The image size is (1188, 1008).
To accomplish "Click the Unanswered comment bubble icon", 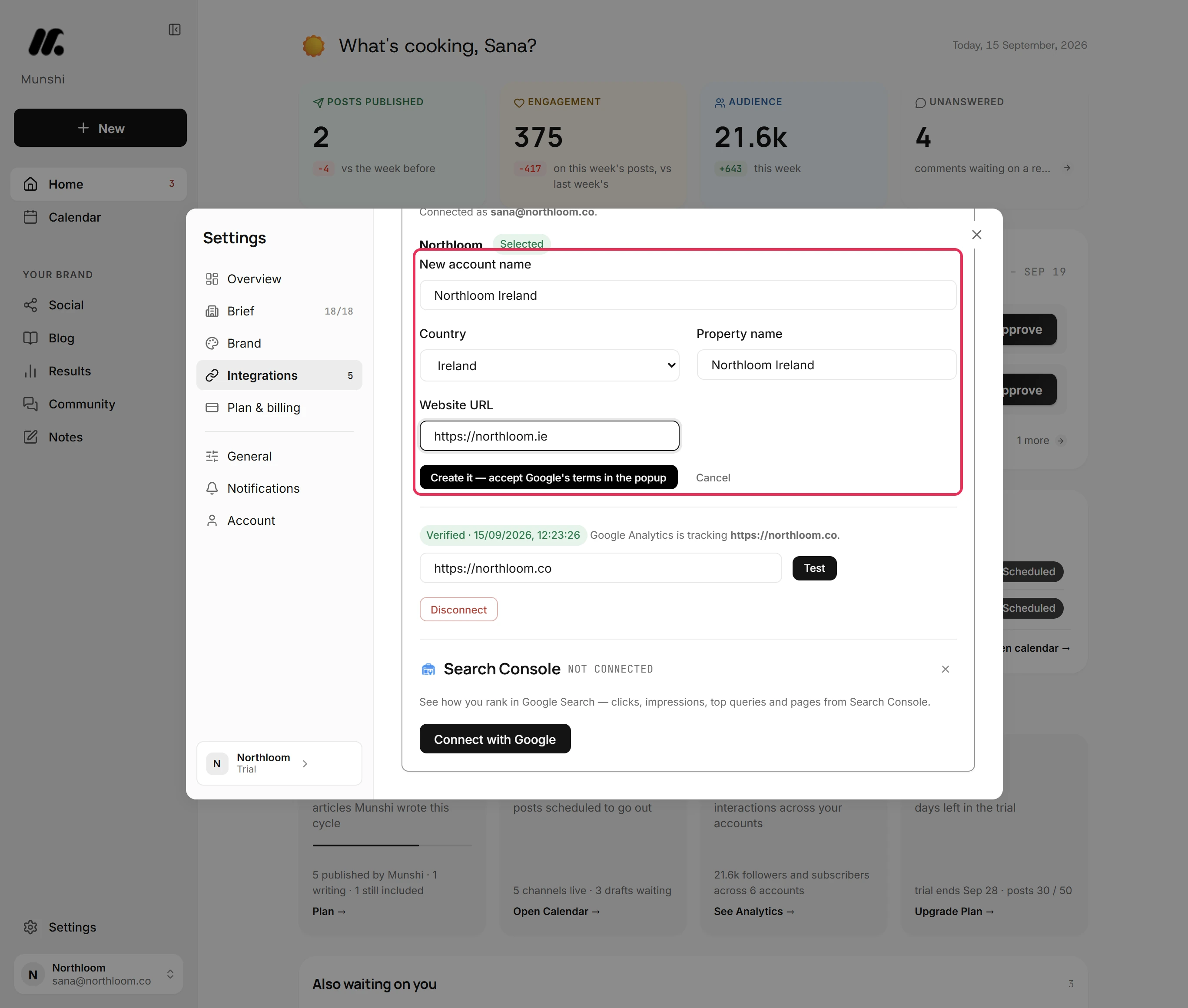I will [x=920, y=103].
